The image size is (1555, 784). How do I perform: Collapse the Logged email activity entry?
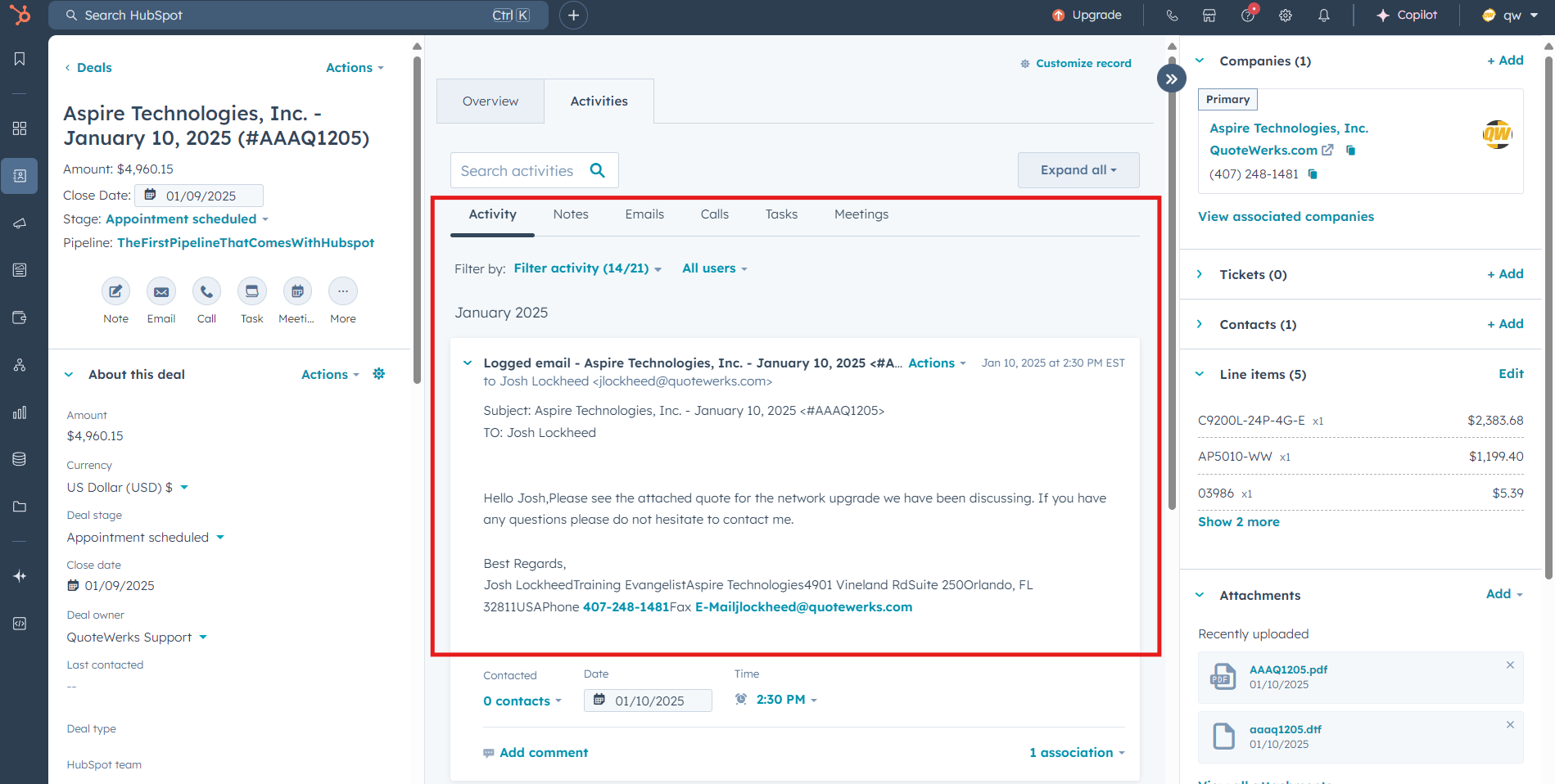[468, 363]
